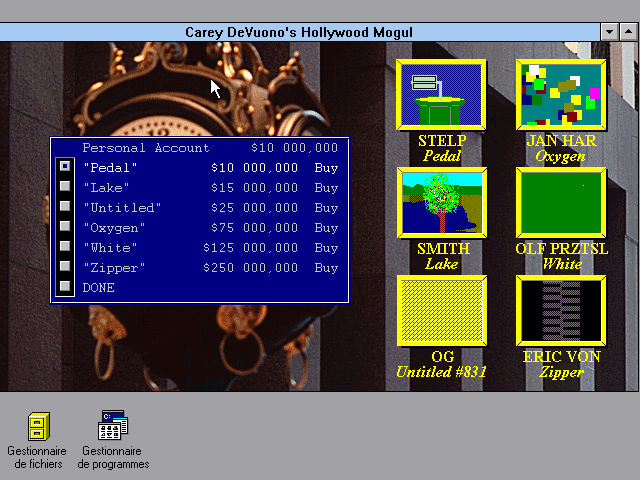The height and width of the screenshot is (480, 640).
Task: Tick the DONE checkbox
Action: point(65,286)
